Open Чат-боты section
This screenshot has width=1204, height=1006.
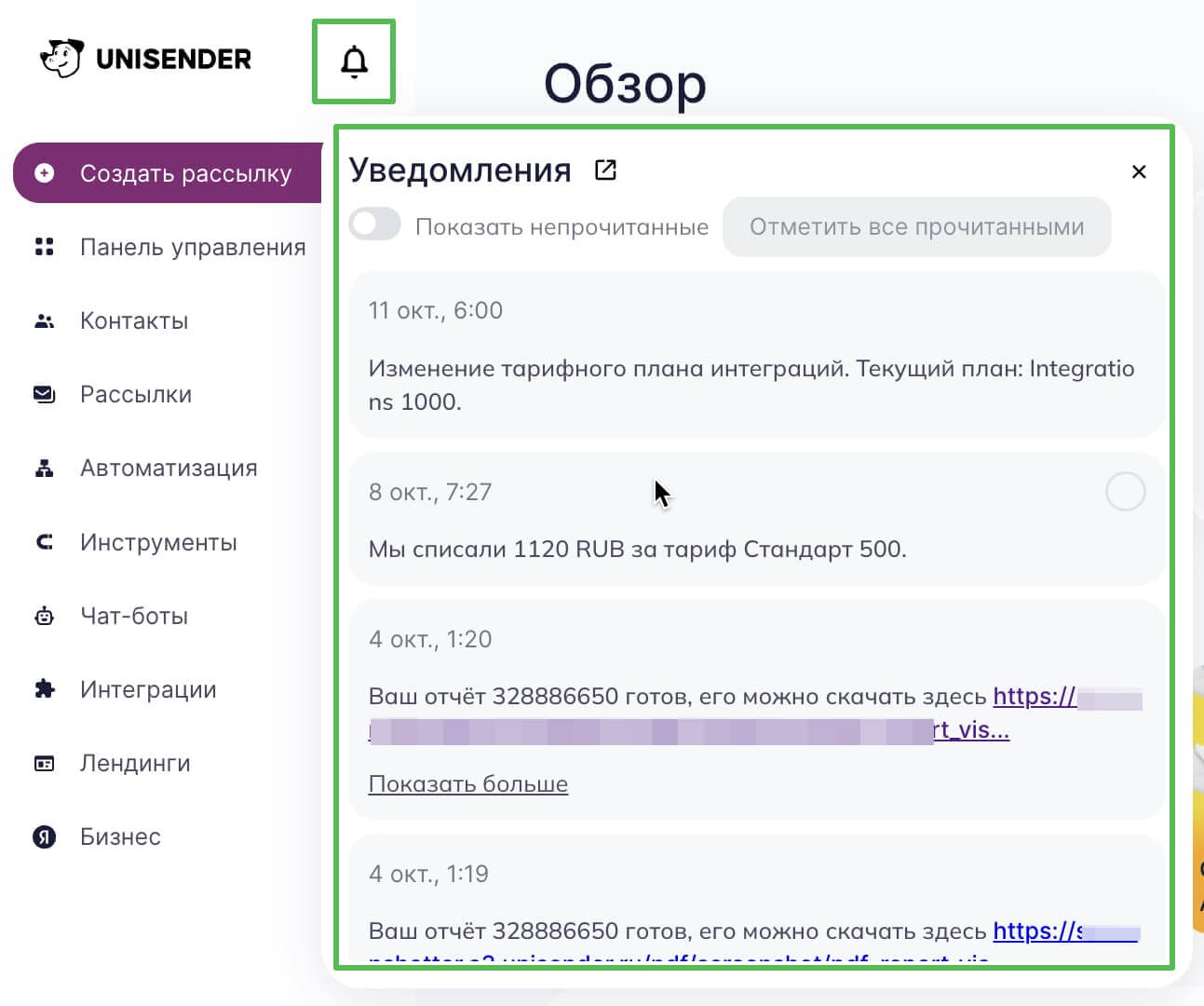pos(134,616)
